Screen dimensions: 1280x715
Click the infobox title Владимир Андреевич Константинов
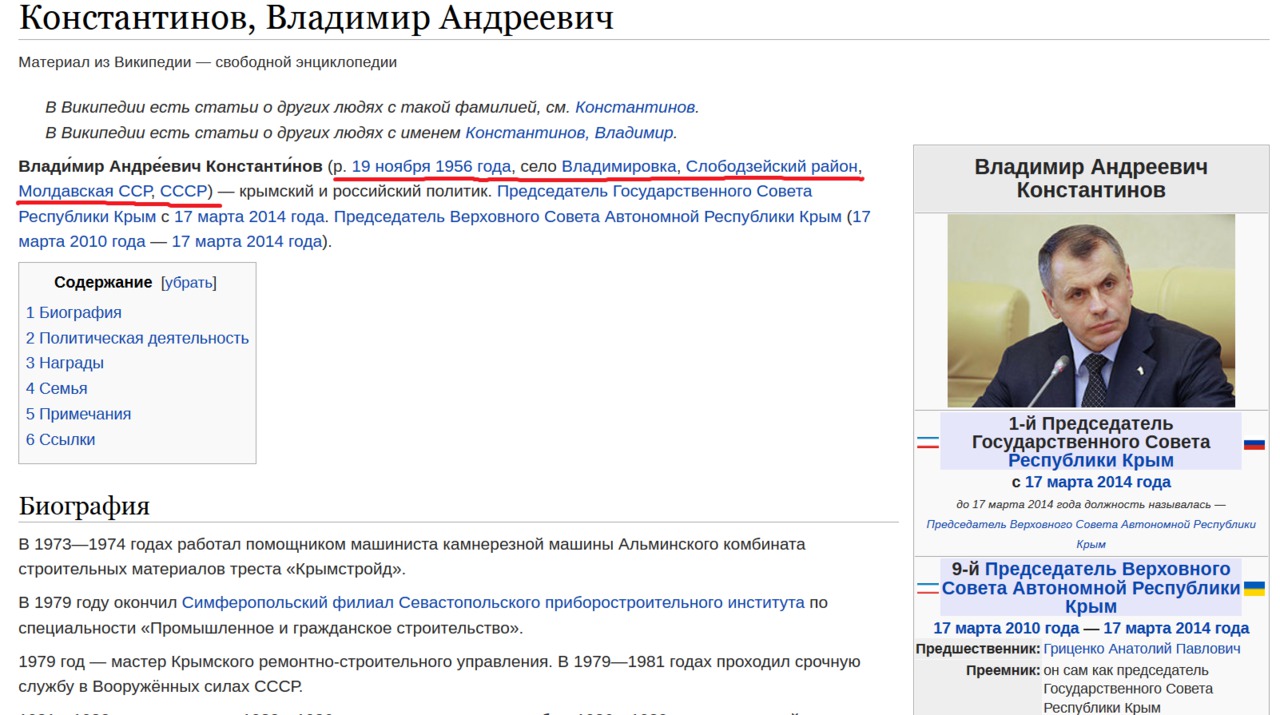[x=1091, y=178]
